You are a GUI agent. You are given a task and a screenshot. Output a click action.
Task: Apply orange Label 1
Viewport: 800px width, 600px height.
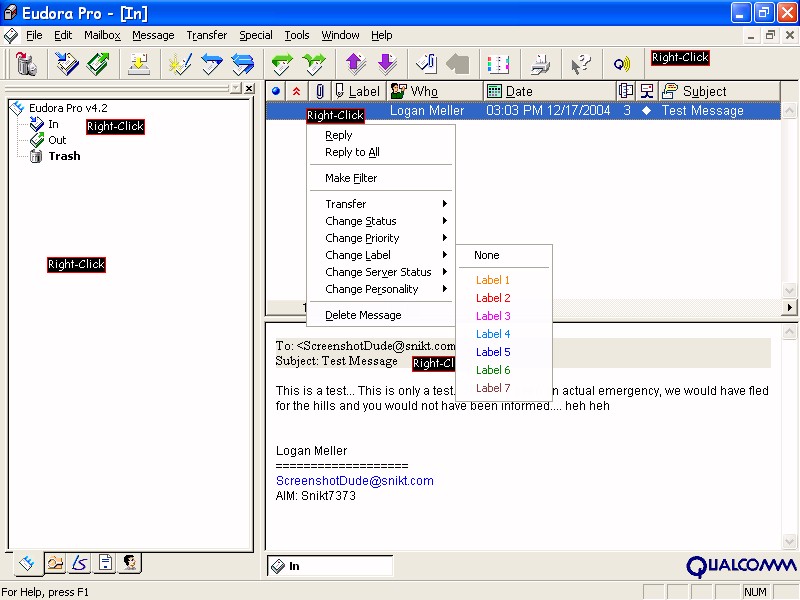click(504, 280)
